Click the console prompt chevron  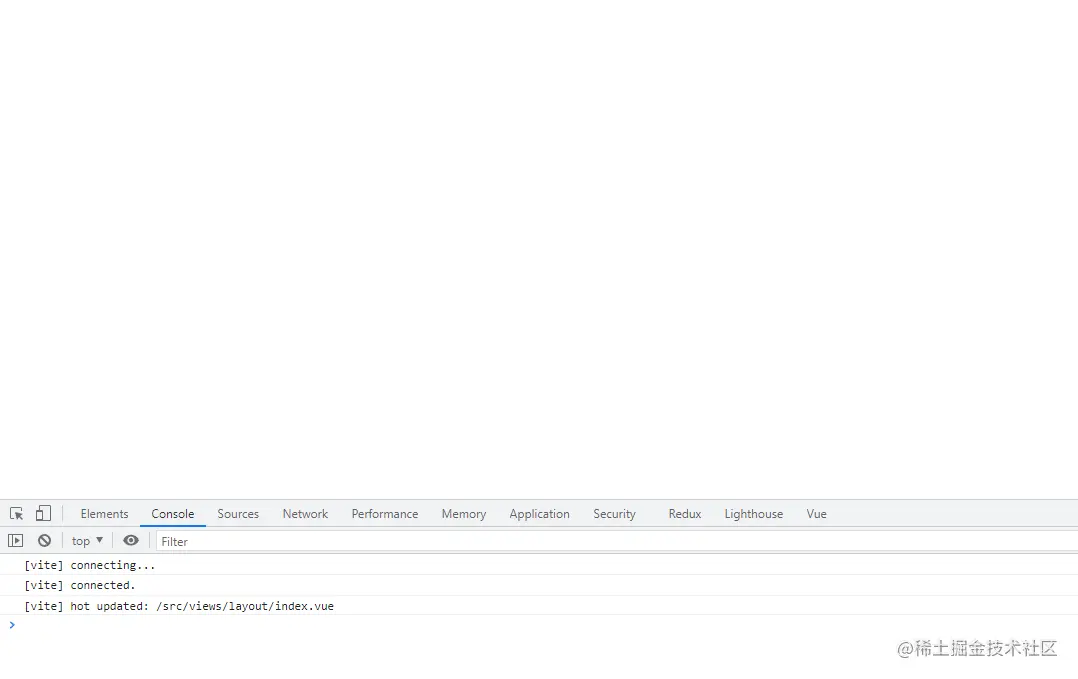click(11, 625)
